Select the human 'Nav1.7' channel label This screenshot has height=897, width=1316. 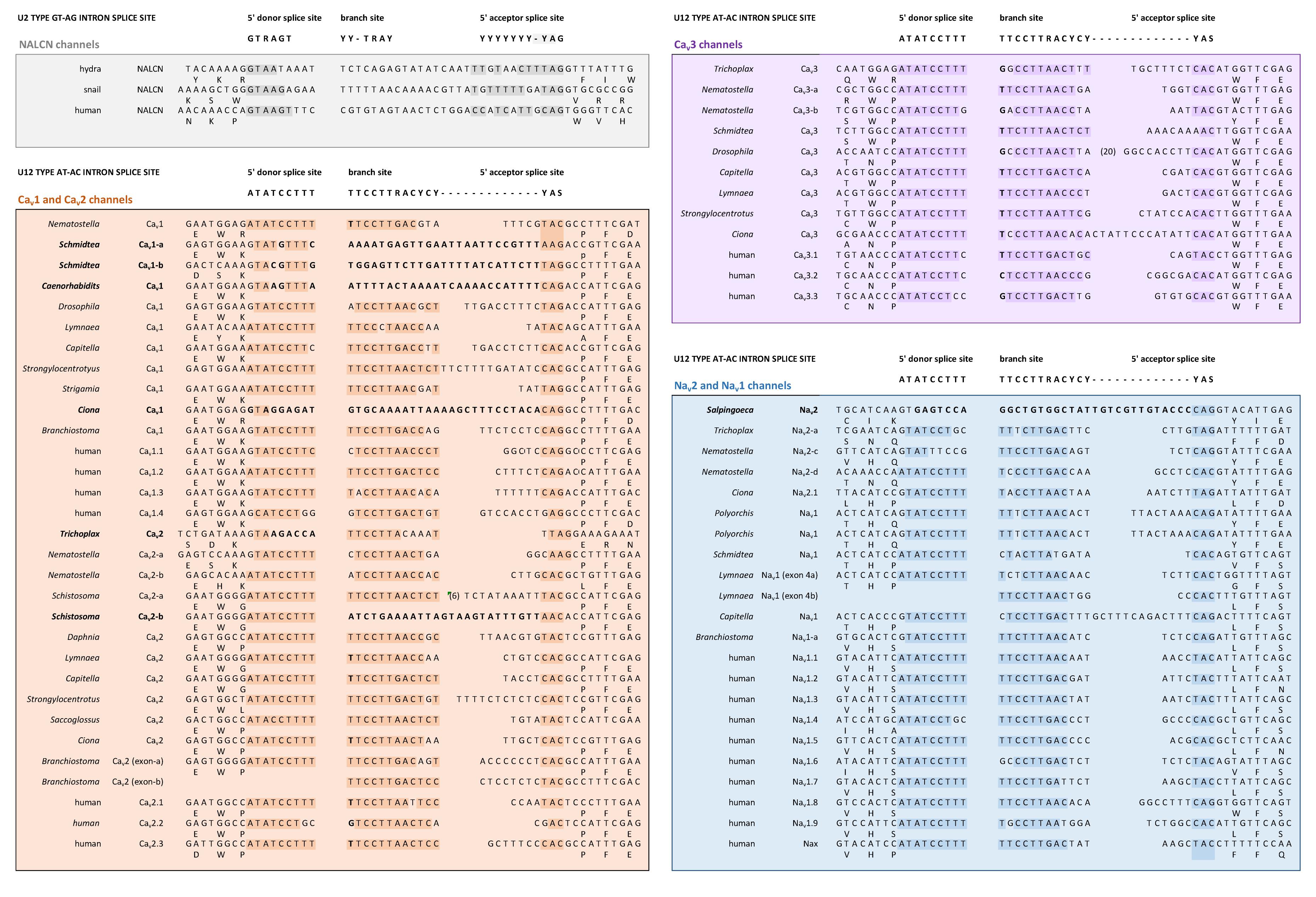805,782
